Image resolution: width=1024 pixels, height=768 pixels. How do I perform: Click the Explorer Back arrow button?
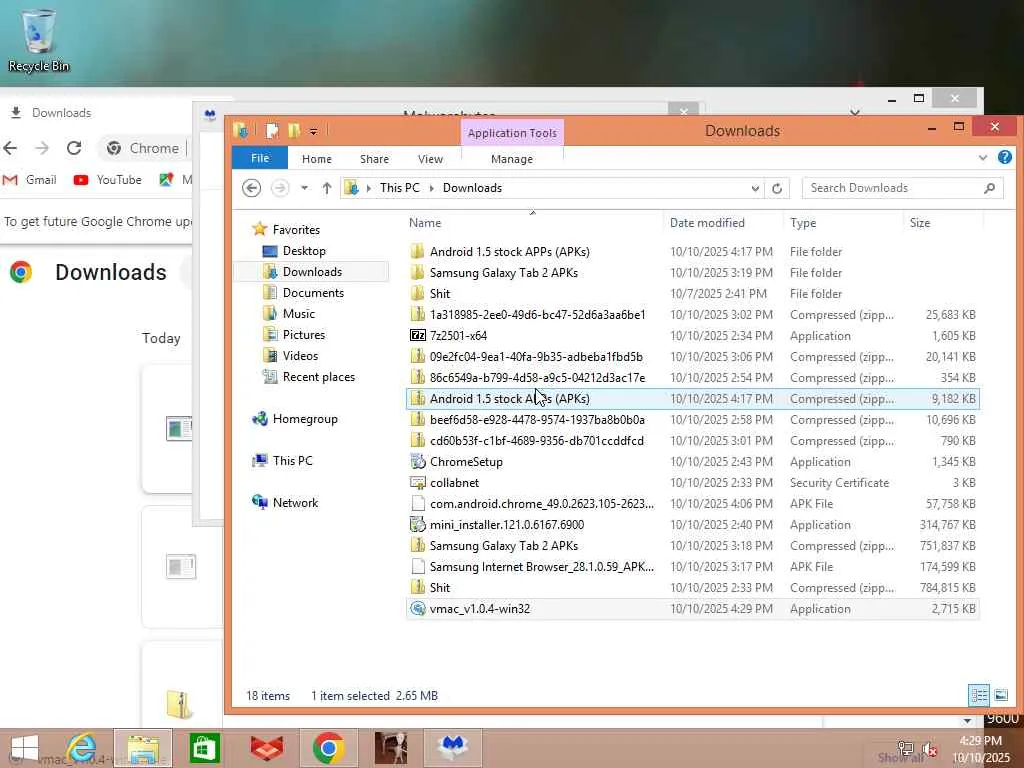(x=251, y=188)
